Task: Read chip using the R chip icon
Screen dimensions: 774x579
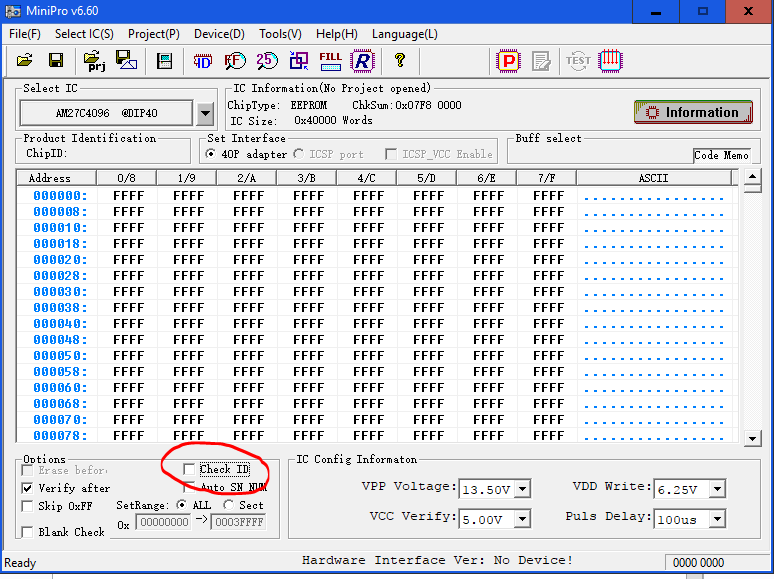Action: click(x=362, y=61)
